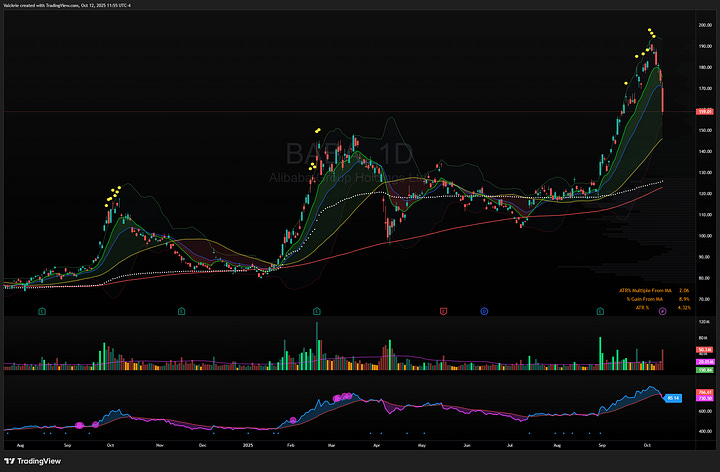
Task: Click the 8.9% gain value
Action: tap(684, 299)
